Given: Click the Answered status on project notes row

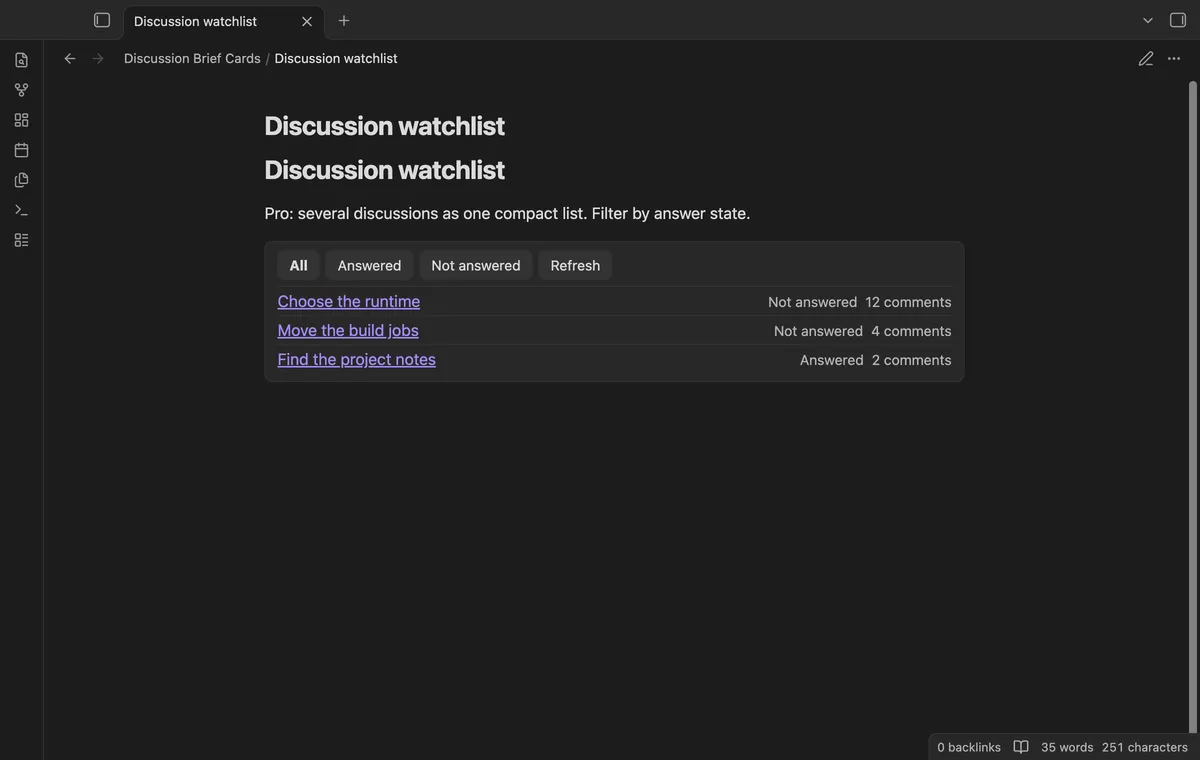Looking at the screenshot, I should pos(832,360).
